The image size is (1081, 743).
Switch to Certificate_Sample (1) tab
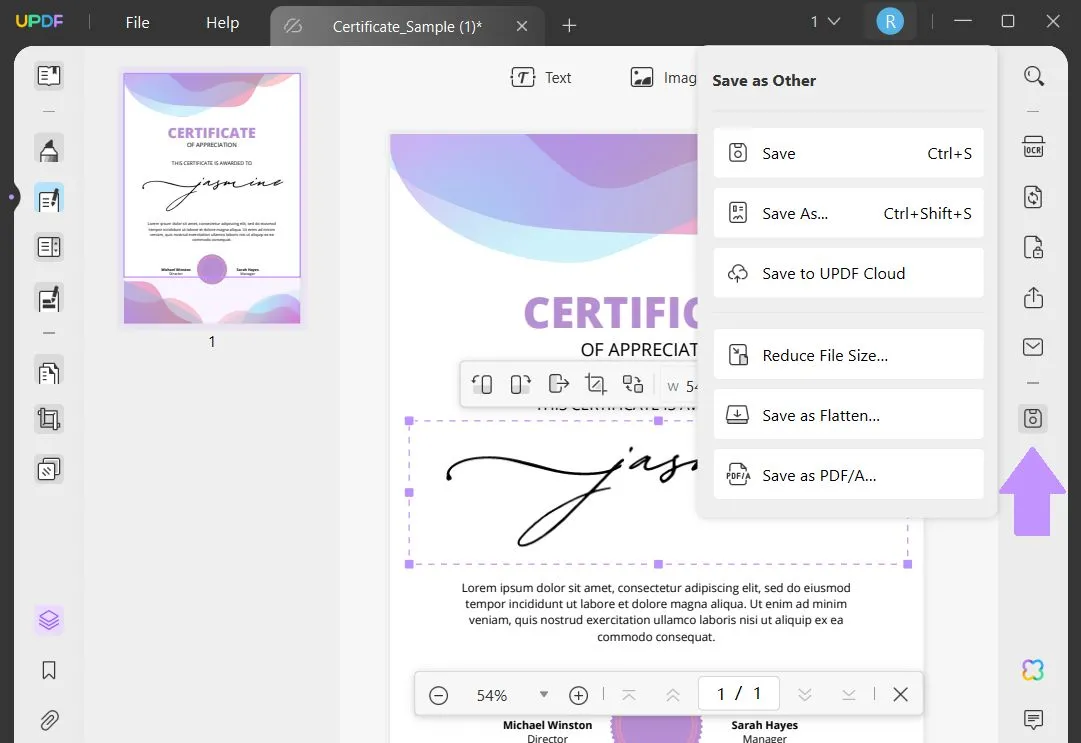407,26
